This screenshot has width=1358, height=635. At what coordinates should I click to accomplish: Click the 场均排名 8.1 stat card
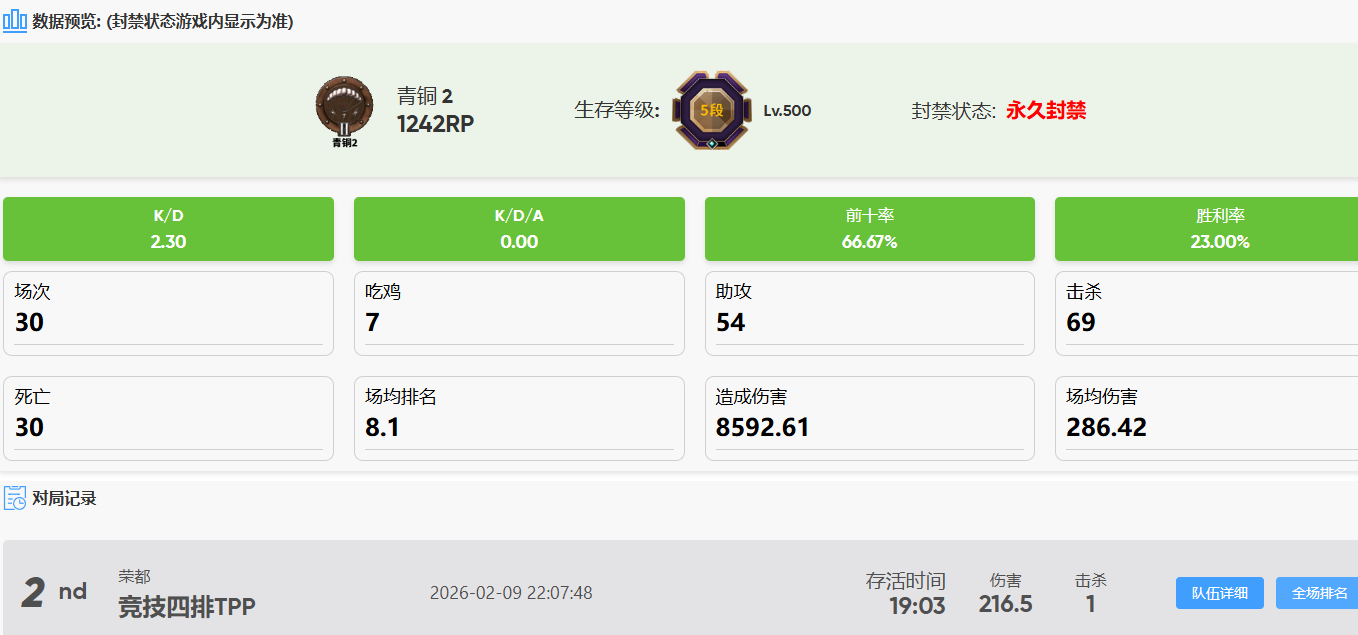coord(519,418)
